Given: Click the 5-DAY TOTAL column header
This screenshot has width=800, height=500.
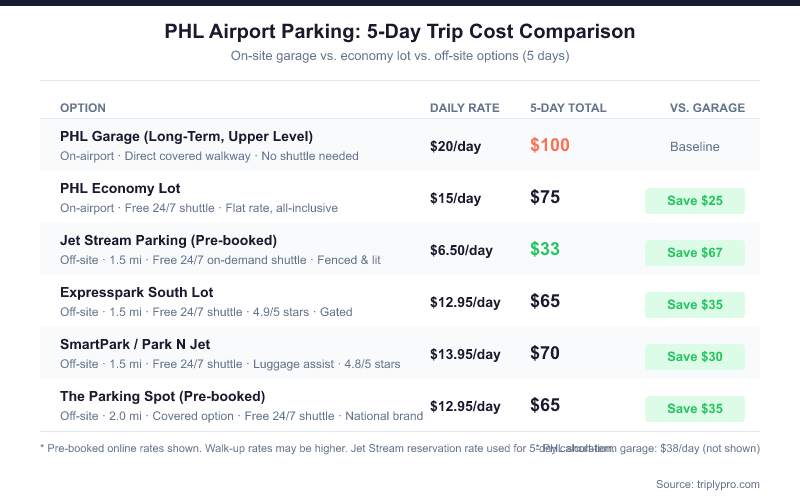Looking at the screenshot, I should click(x=568, y=108).
